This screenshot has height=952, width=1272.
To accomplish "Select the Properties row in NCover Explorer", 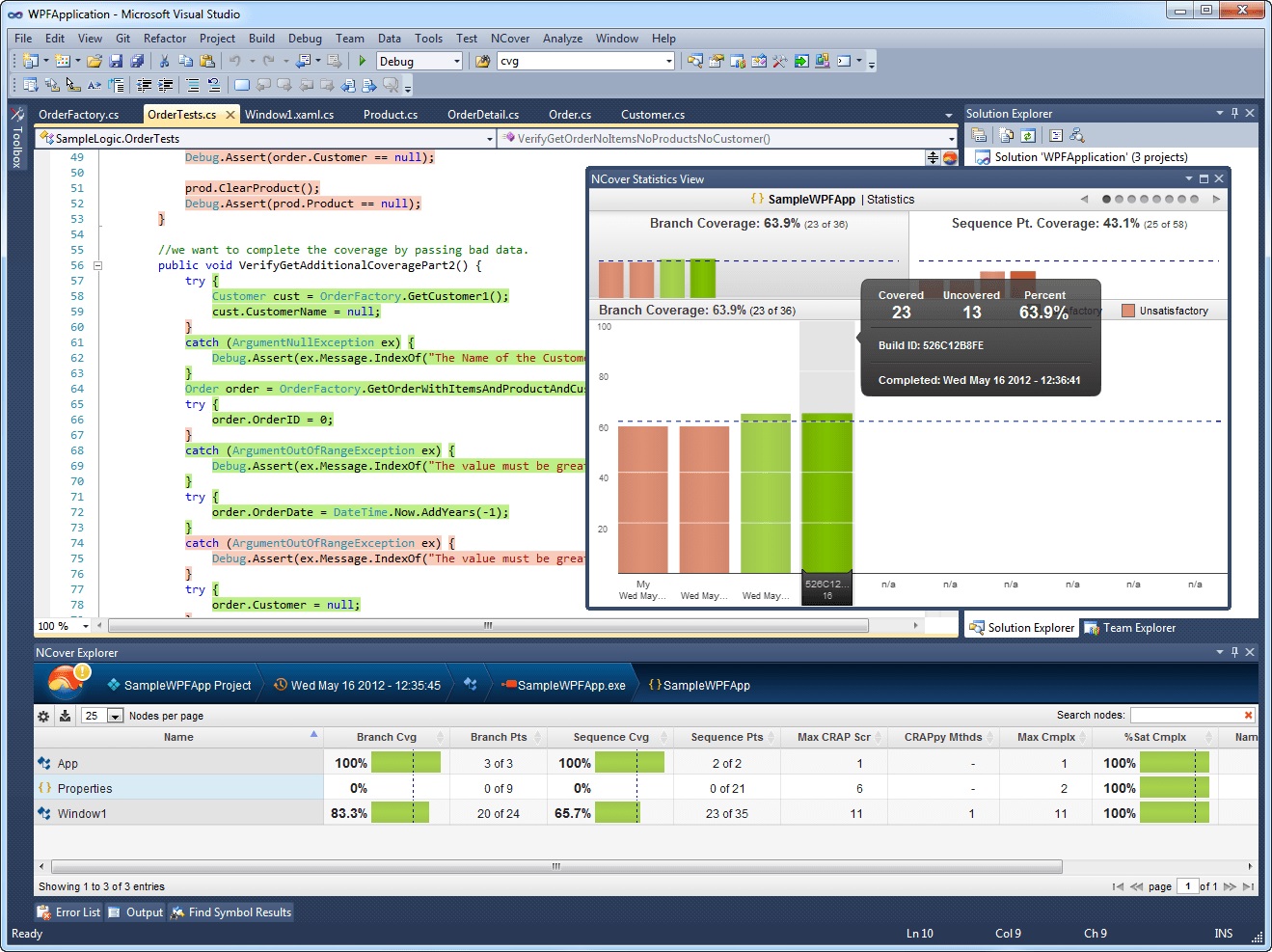I will 646,788.
